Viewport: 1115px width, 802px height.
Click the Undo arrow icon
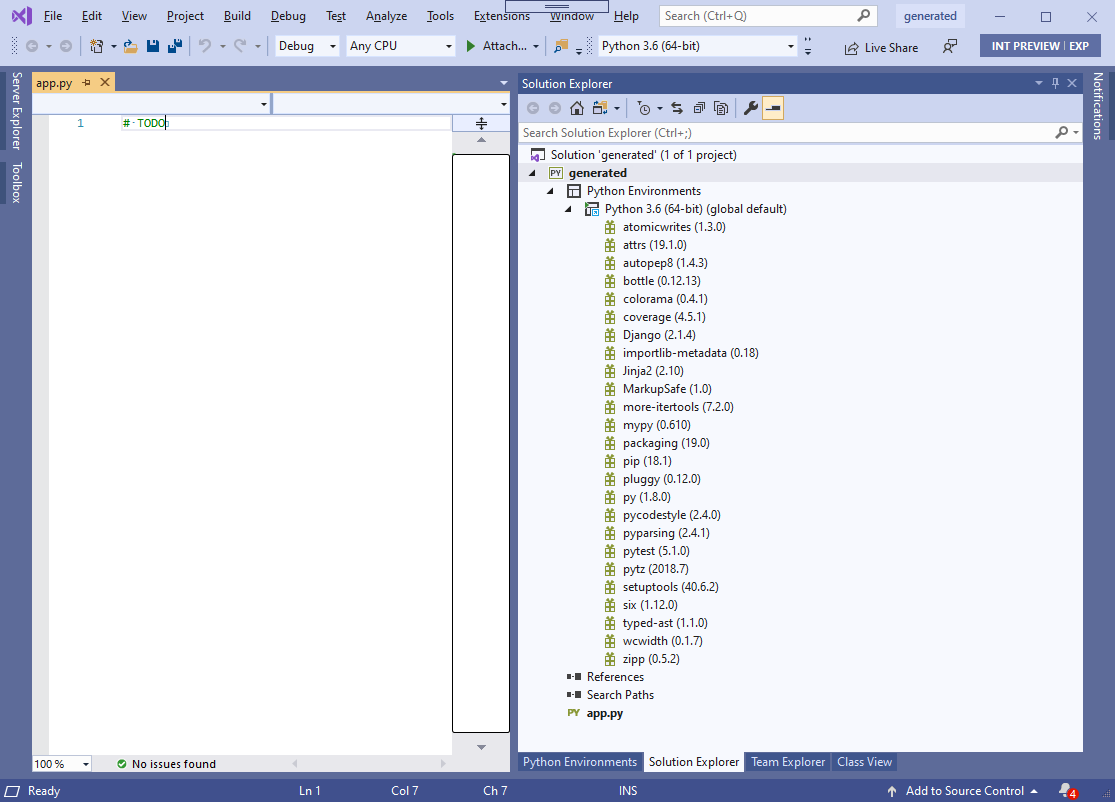(x=205, y=46)
